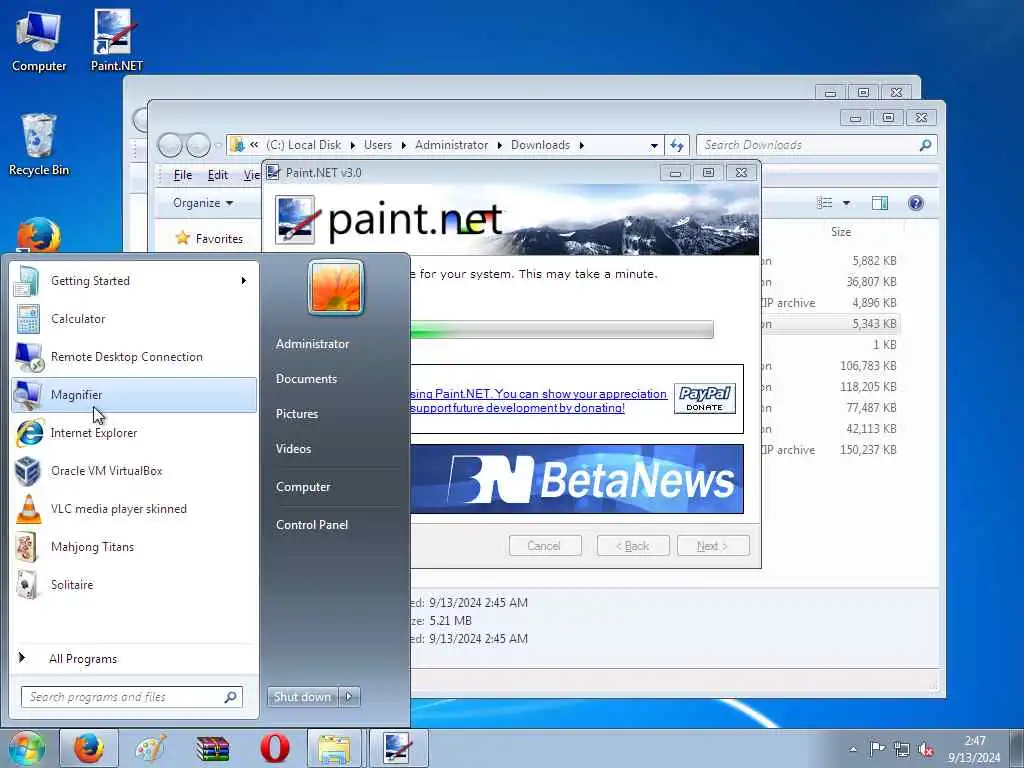Open the File menu in Explorer

(183, 175)
